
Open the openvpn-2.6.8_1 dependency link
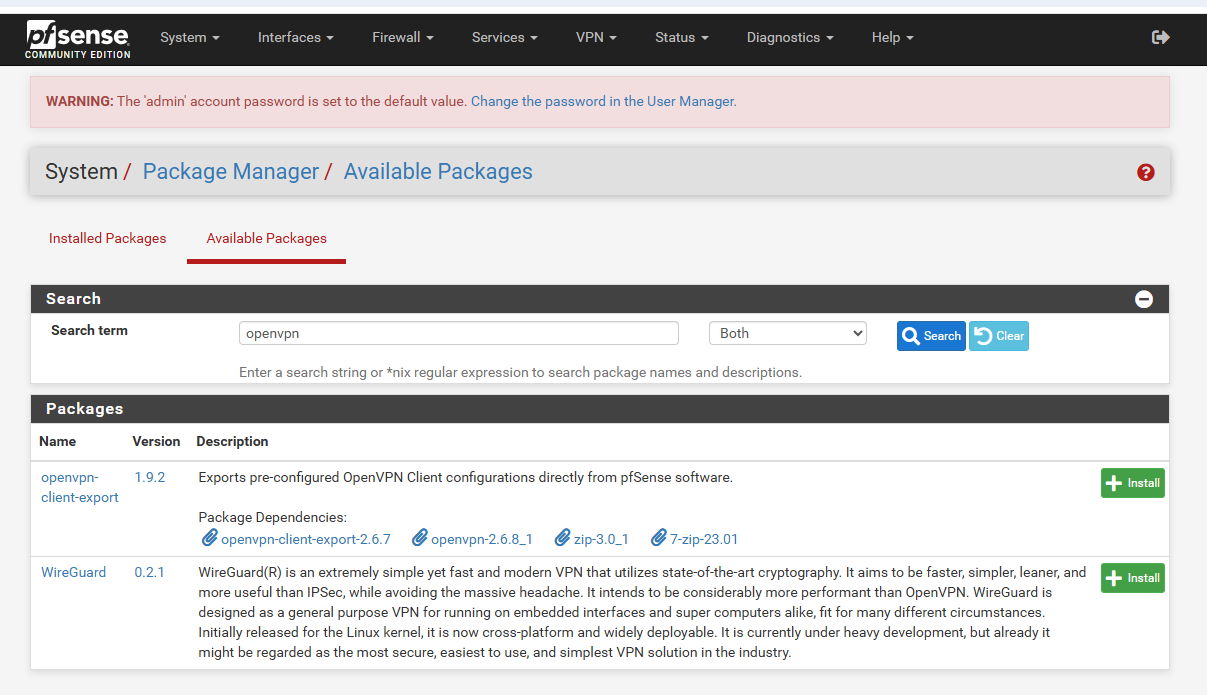point(482,539)
